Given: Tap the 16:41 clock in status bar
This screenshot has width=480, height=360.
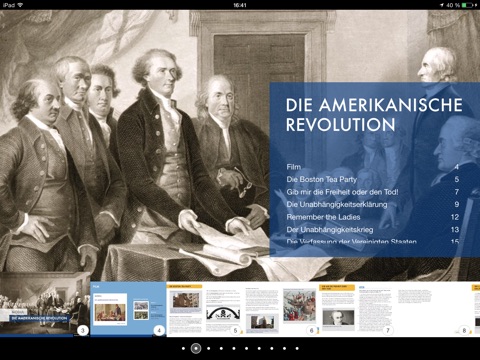Looking at the screenshot, I should 240,5.
